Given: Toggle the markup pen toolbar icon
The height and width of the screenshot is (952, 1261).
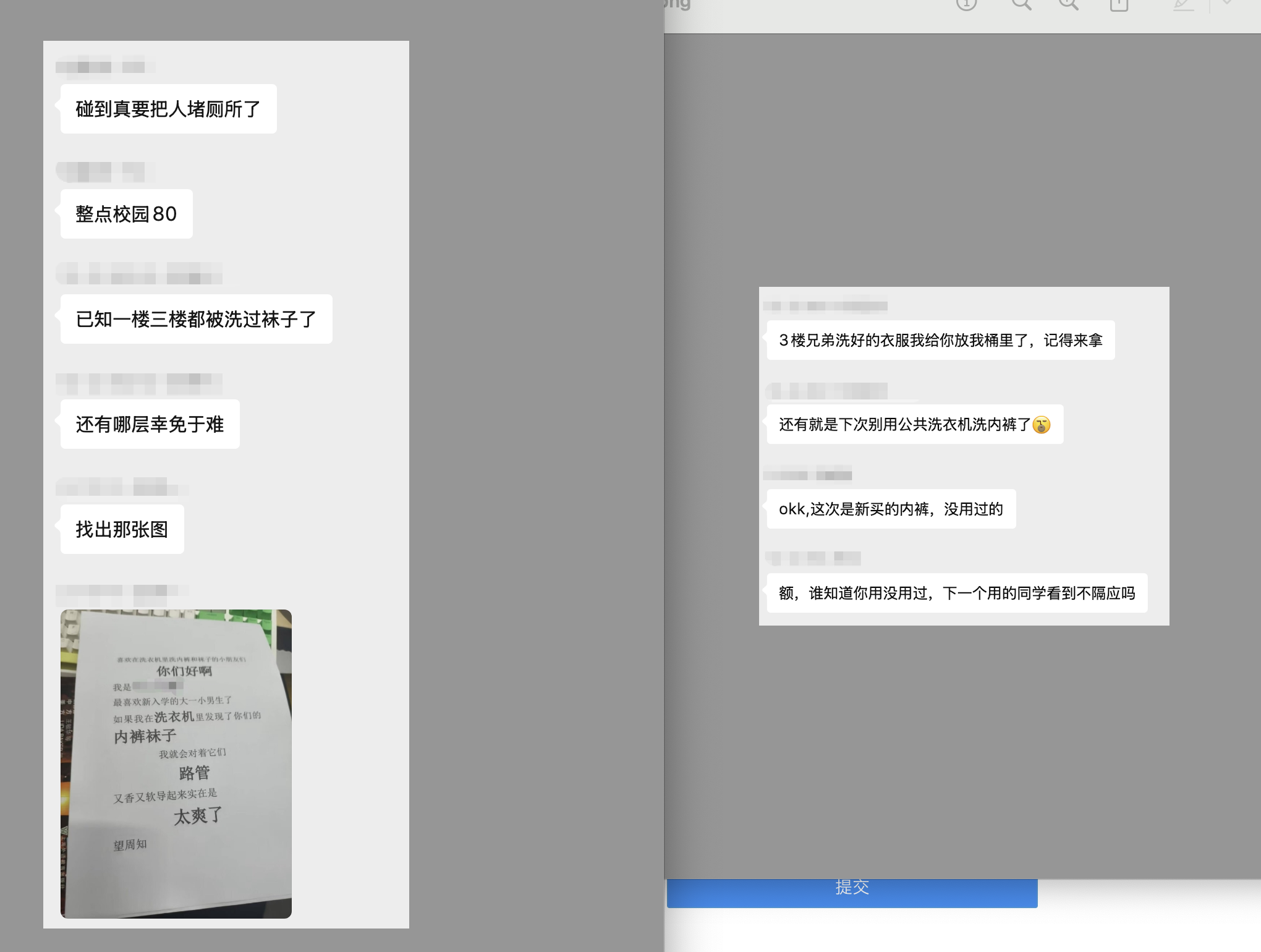Looking at the screenshot, I should pos(1183,5).
